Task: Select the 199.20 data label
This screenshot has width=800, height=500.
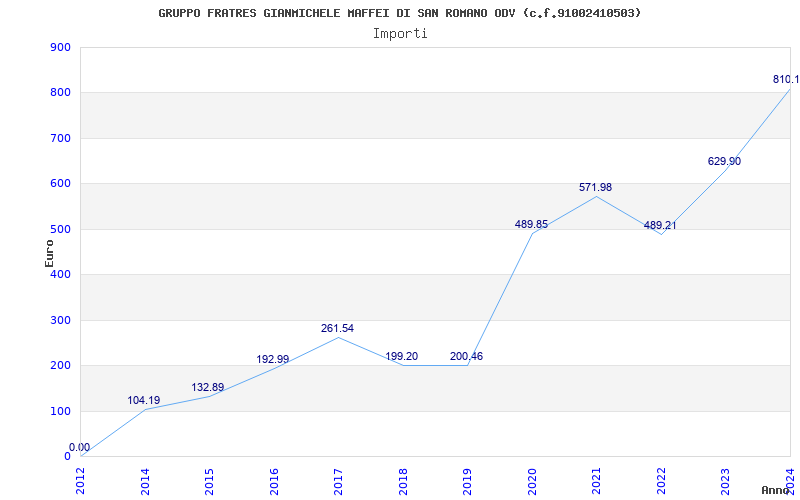Action: [402, 356]
